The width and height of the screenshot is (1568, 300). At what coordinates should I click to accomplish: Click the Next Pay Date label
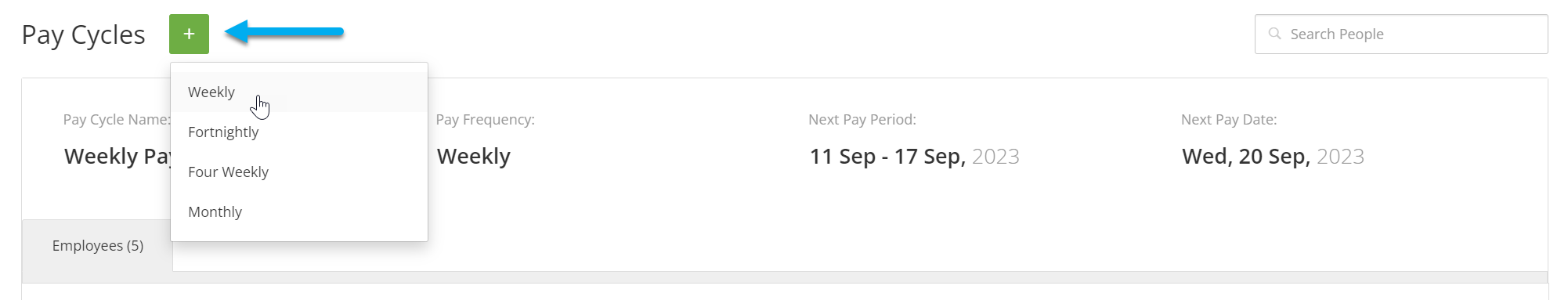(x=1228, y=119)
